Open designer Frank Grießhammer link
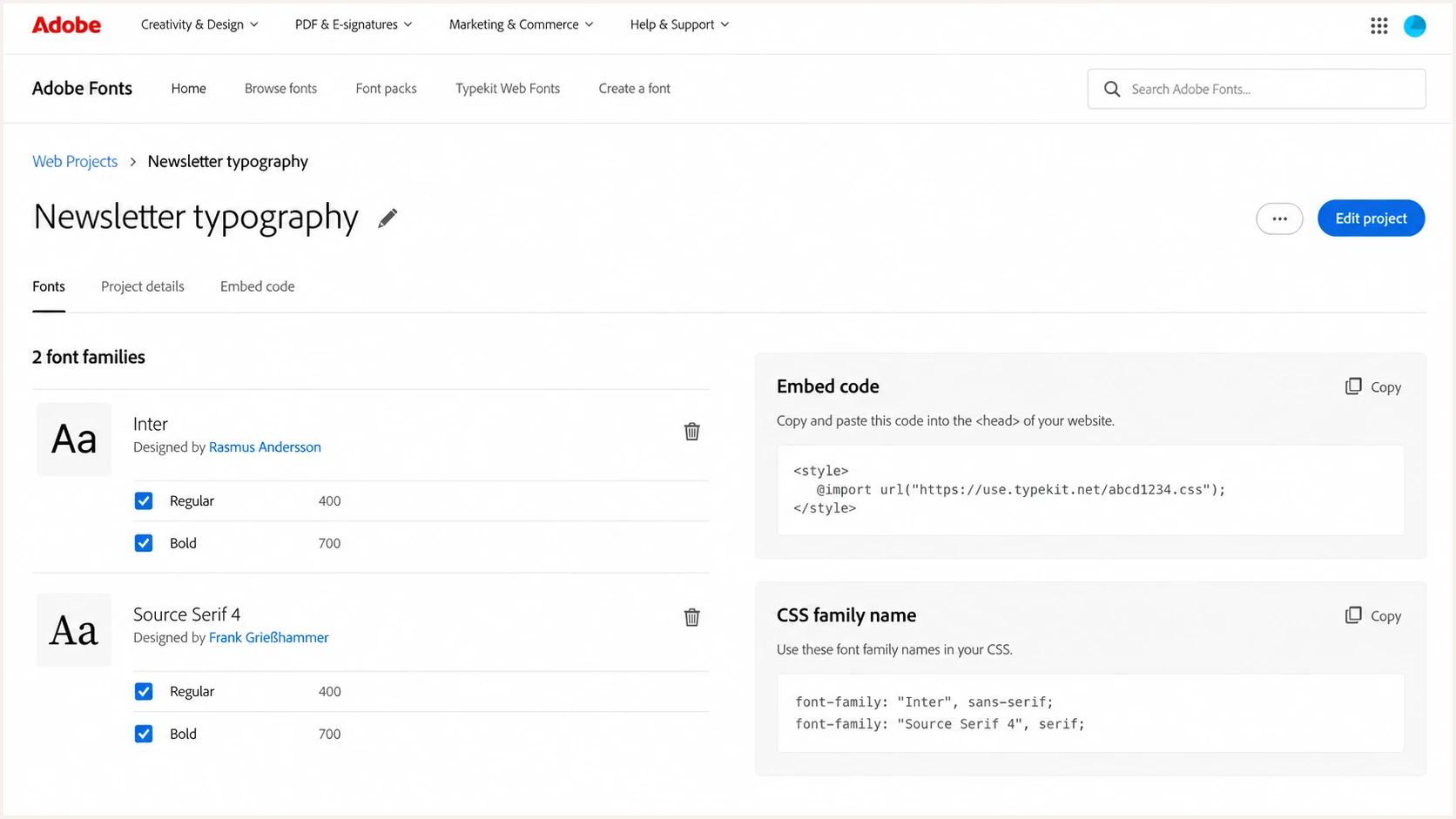 268,638
